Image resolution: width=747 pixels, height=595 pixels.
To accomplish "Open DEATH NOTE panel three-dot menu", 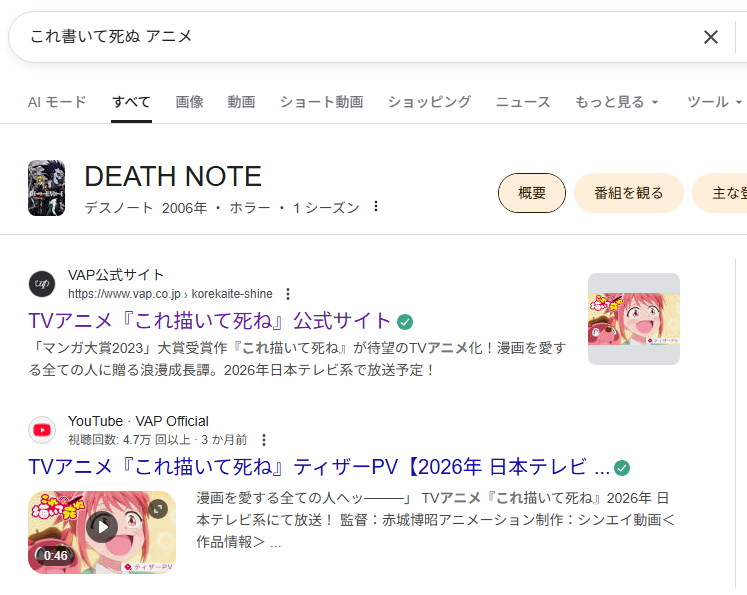I will pos(376,206).
